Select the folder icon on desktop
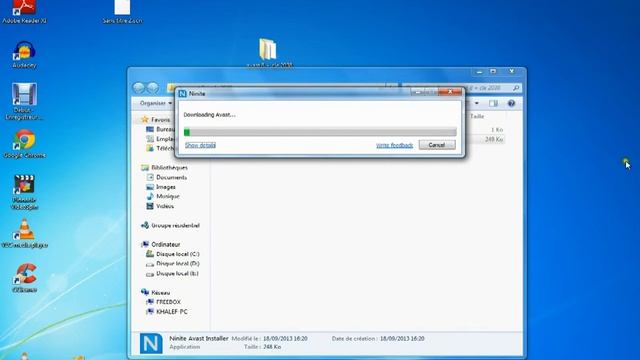Image resolution: width=640 pixels, height=360 pixels. [268, 50]
